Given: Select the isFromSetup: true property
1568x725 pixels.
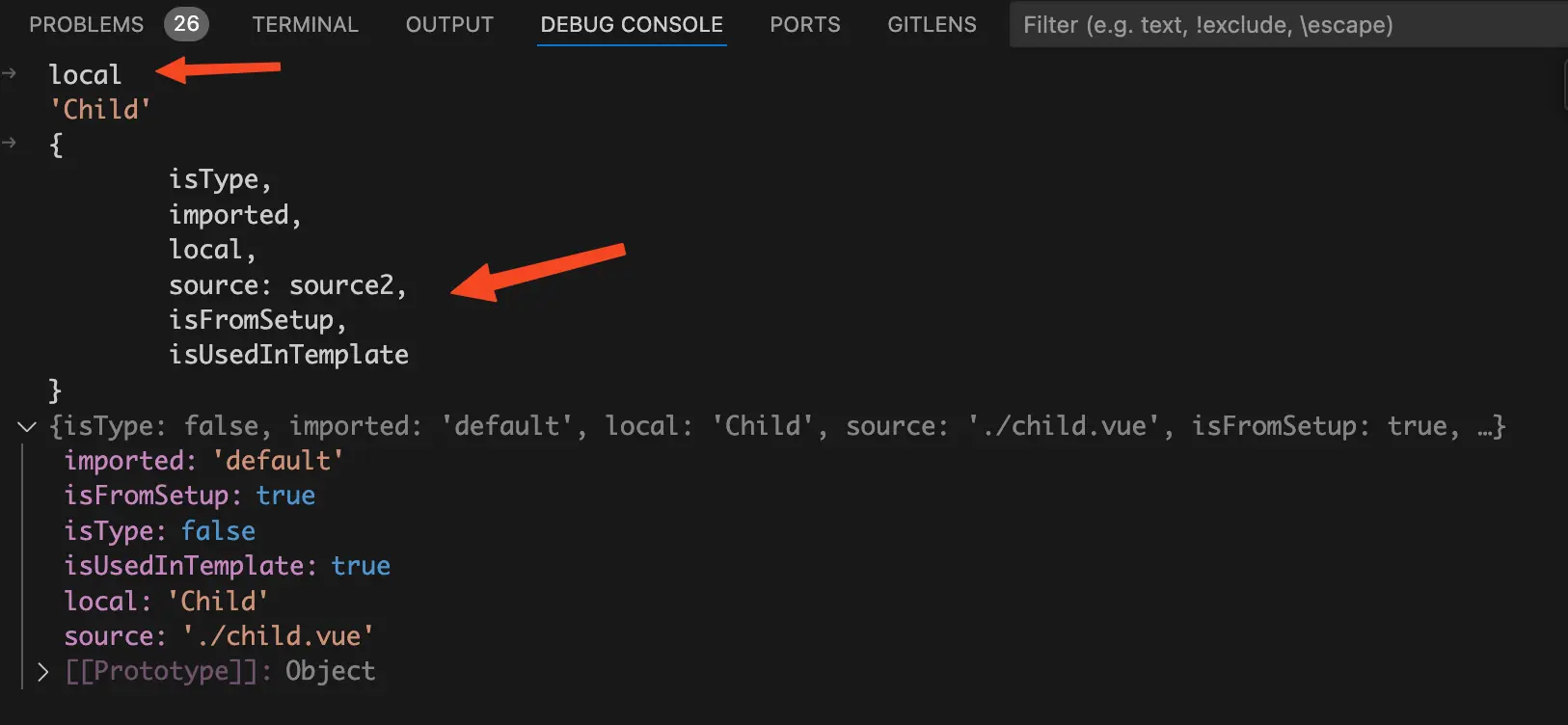Looking at the screenshot, I should (x=189, y=495).
